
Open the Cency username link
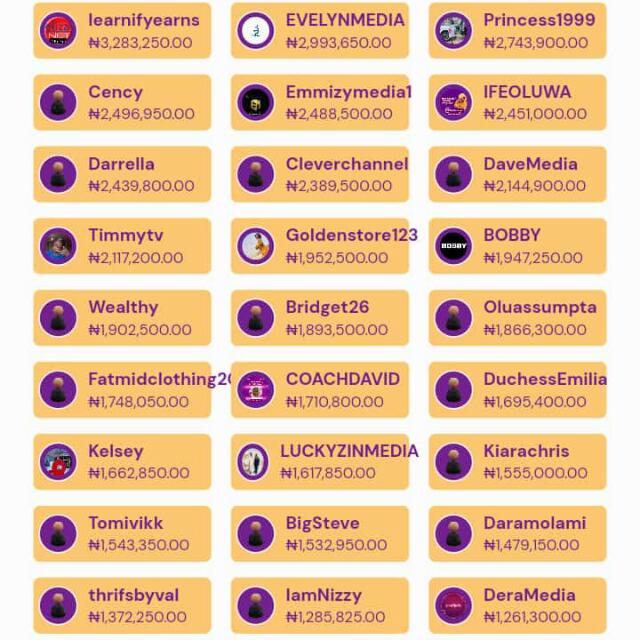[x=115, y=92]
